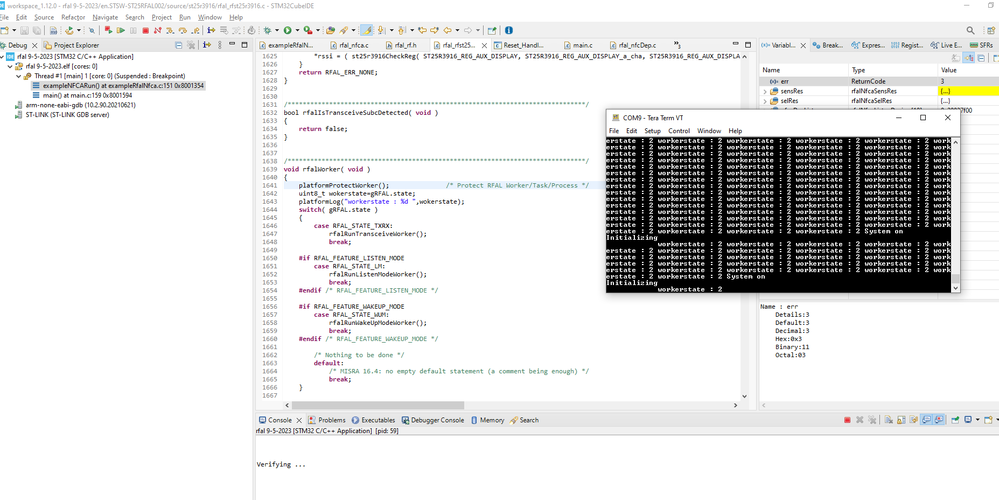Open the Run launch dropdown arrow
The width and height of the screenshot is (999, 500).
297,30
